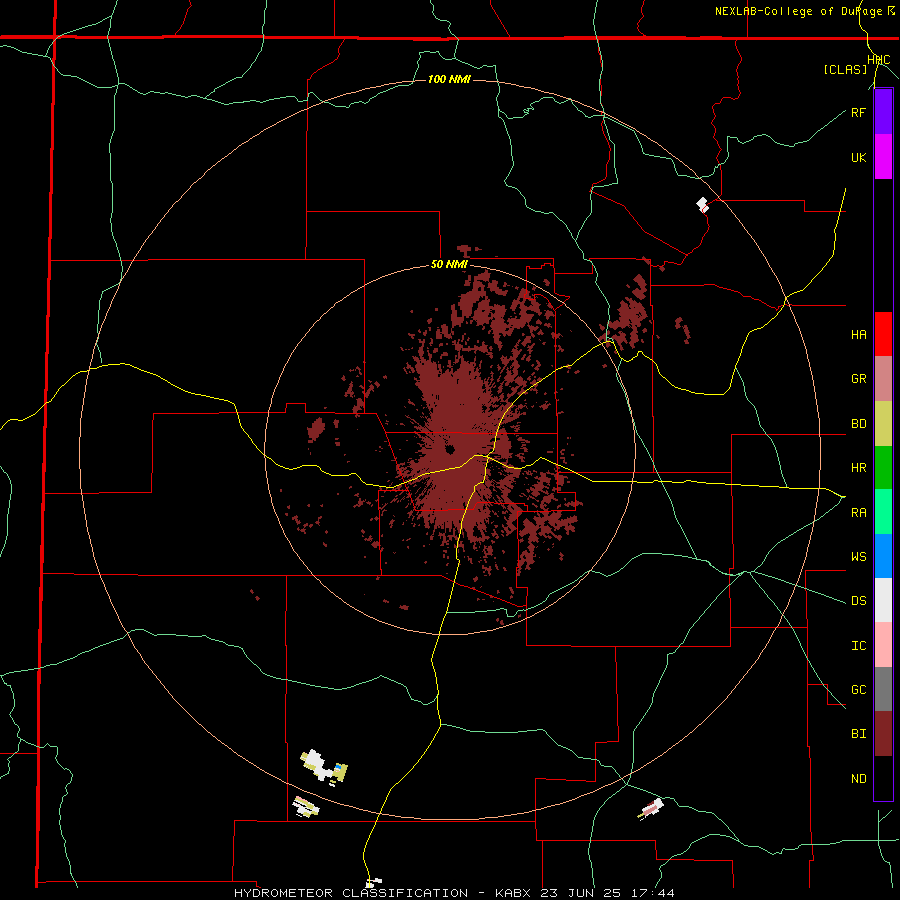Image resolution: width=900 pixels, height=900 pixels.
Task: Click the red HA legend swatch
Action: (883, 334)
